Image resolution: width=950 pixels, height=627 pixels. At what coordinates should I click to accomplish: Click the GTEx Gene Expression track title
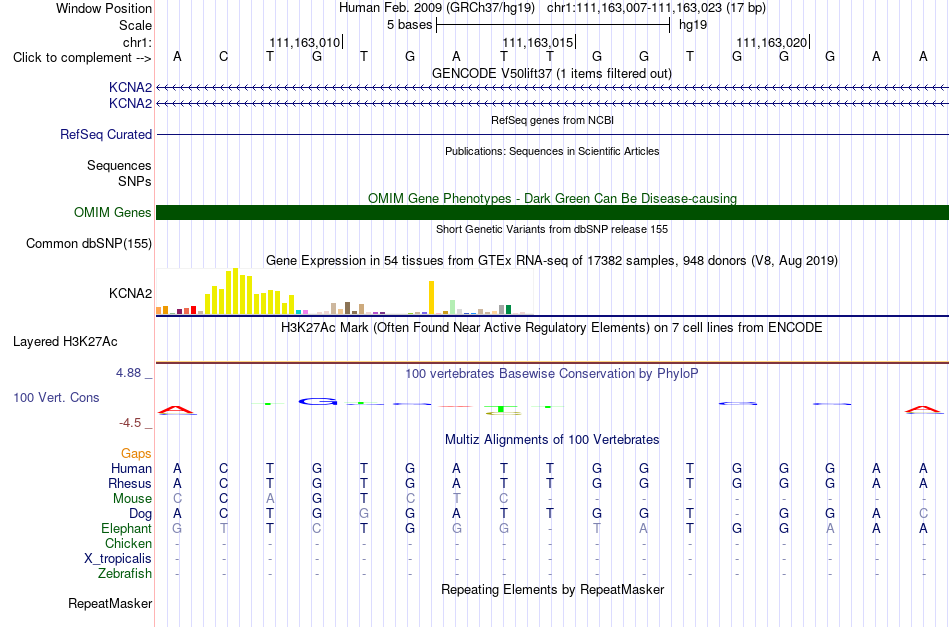click(x=552, y=260)
